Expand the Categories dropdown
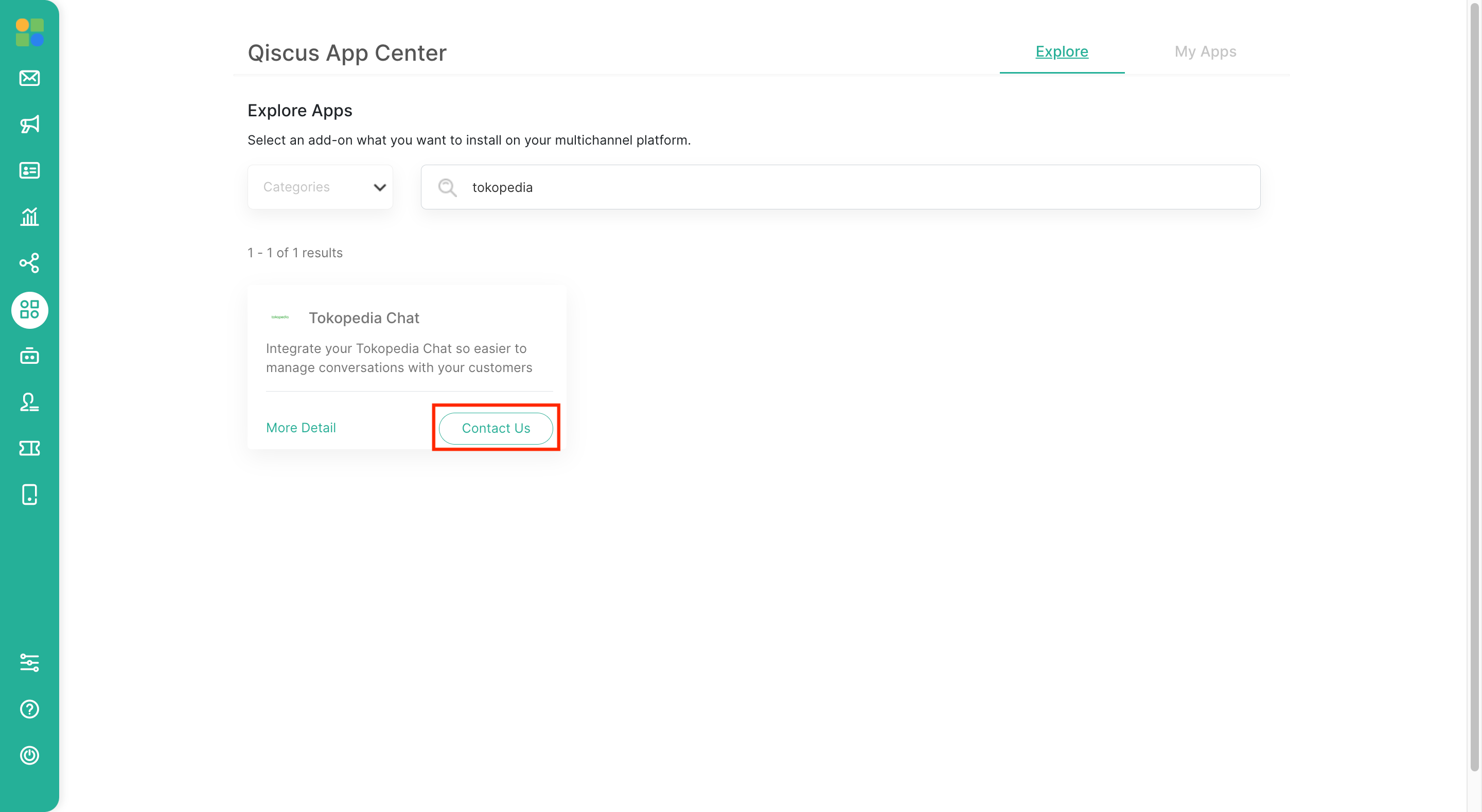 pos(321,187)
